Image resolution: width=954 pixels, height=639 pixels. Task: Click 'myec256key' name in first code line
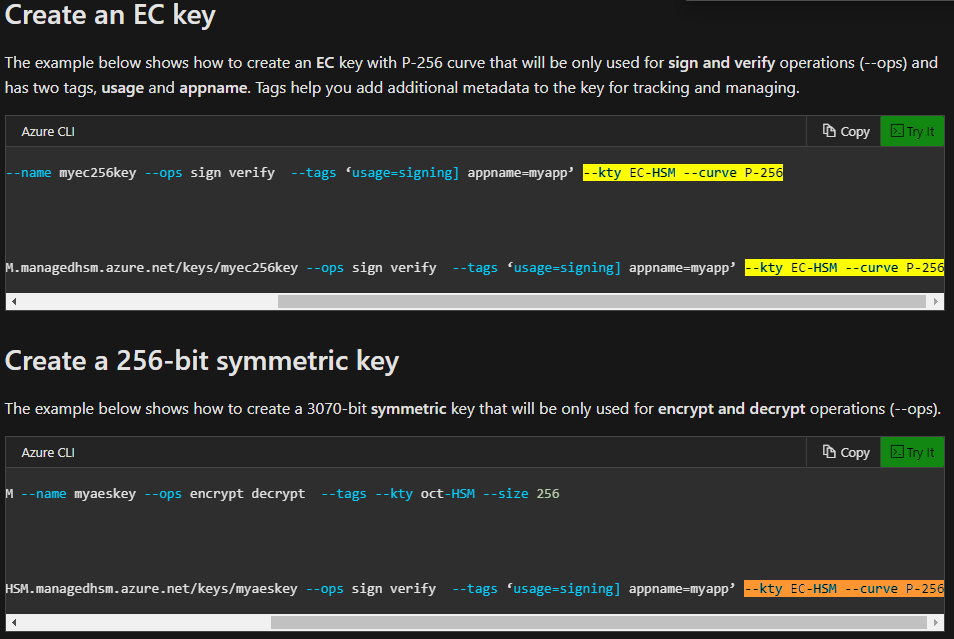coord(97,173)
